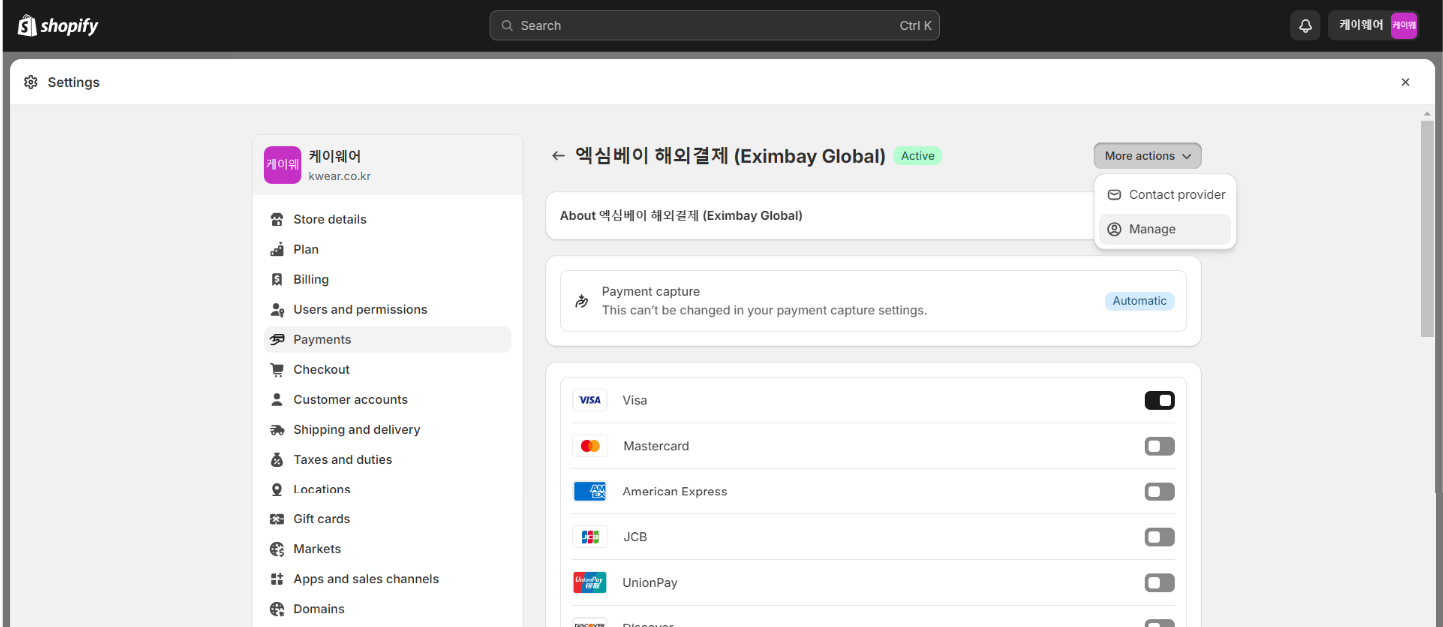
Task: Select Contact provider from the menu
Action: [x=1165, y=195]
